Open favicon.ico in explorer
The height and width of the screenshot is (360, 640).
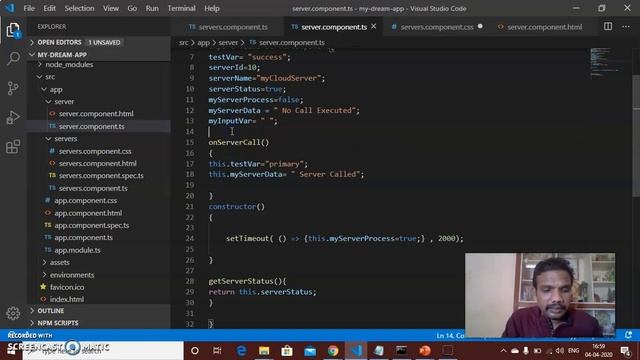[99, 287]
